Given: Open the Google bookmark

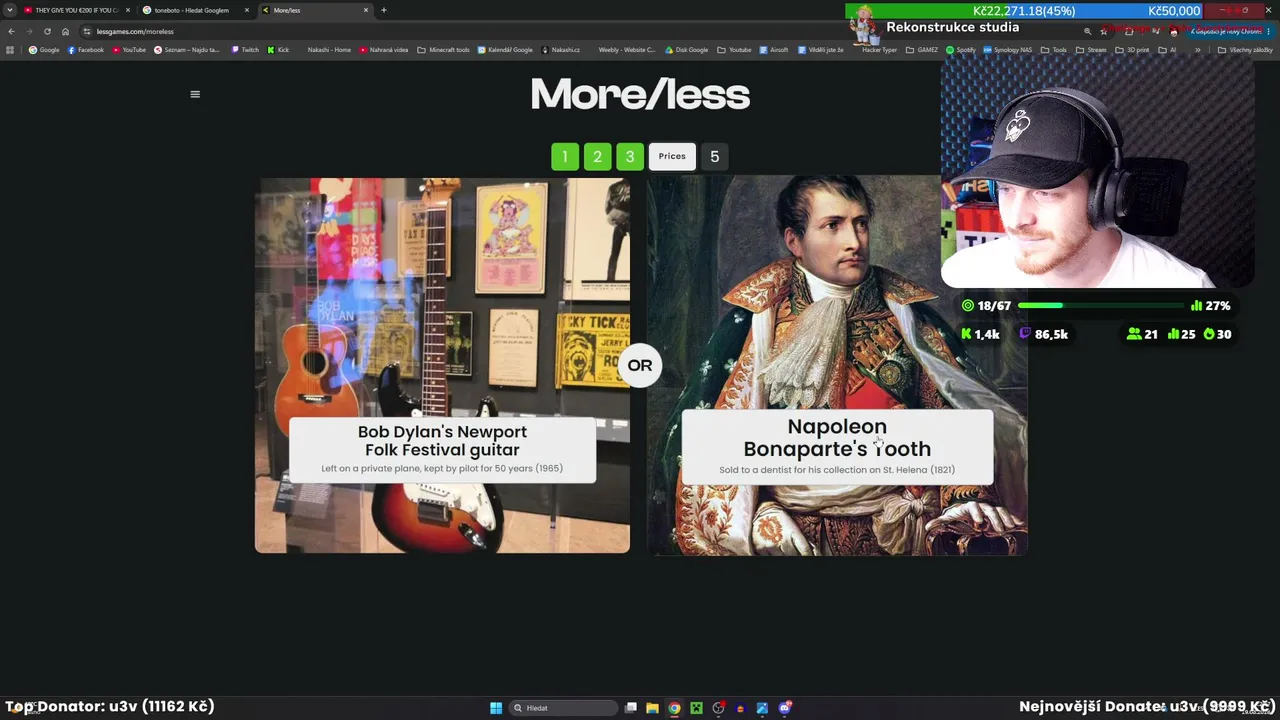Looking at the screenshot, I should pyautogui.click(x=44, y=50).
